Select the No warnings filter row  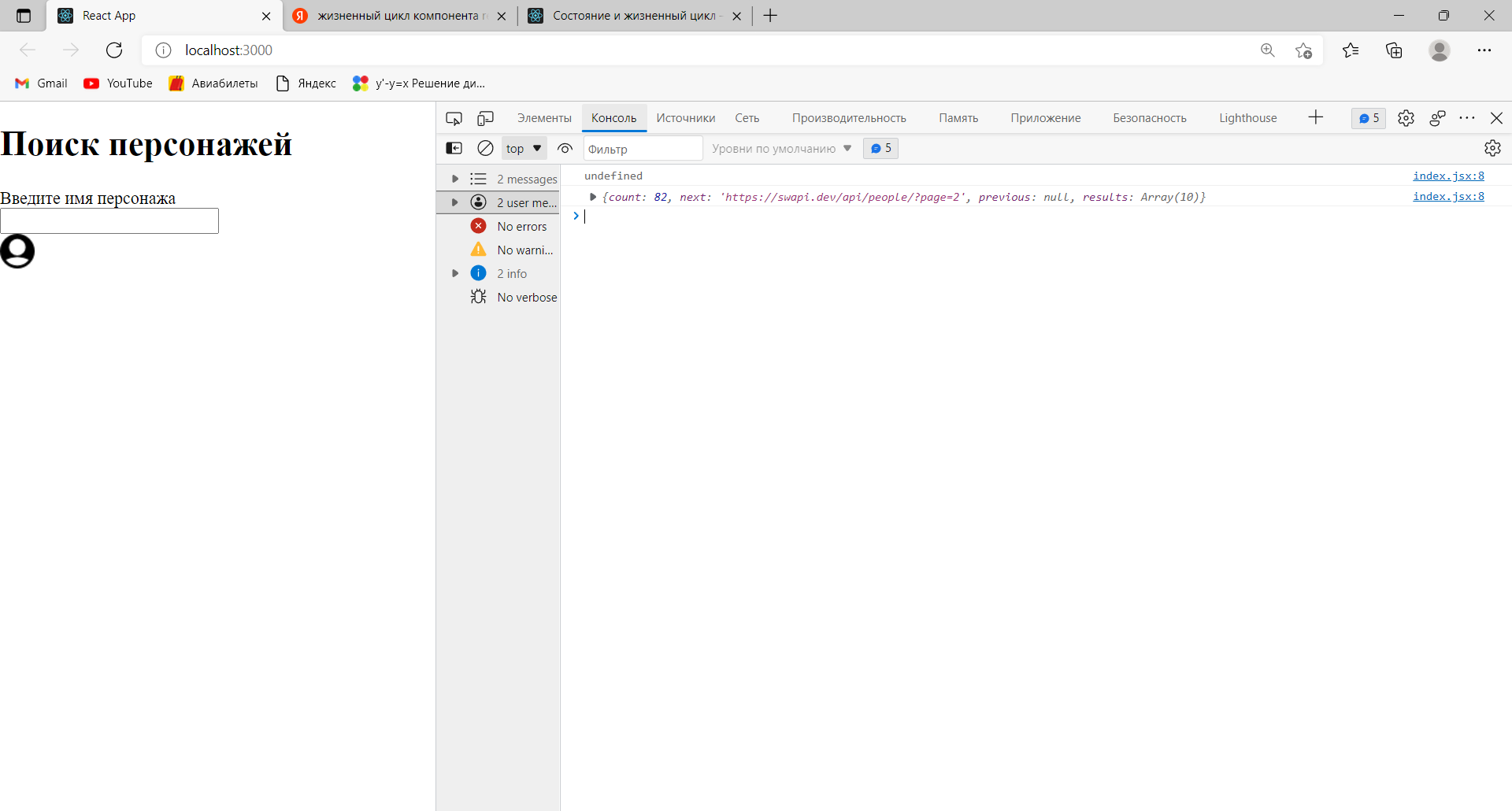pyautogui.click(x=498, y=250)
